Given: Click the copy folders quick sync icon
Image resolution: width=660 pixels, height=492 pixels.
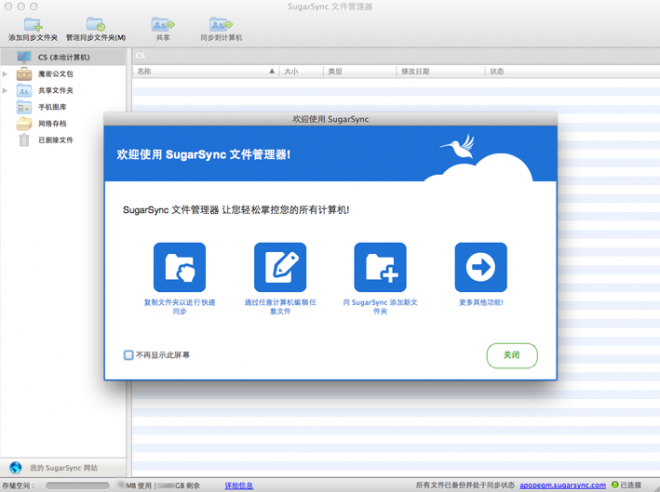Looking at the screenshot, I should coord(179,267).
